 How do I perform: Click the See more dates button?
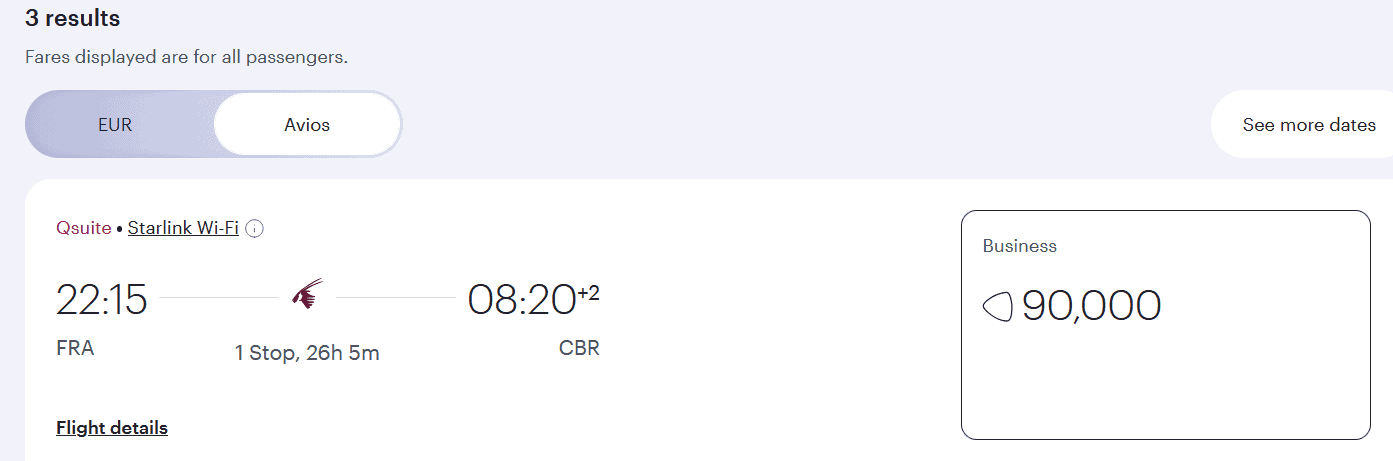(x=1308, y=125)
